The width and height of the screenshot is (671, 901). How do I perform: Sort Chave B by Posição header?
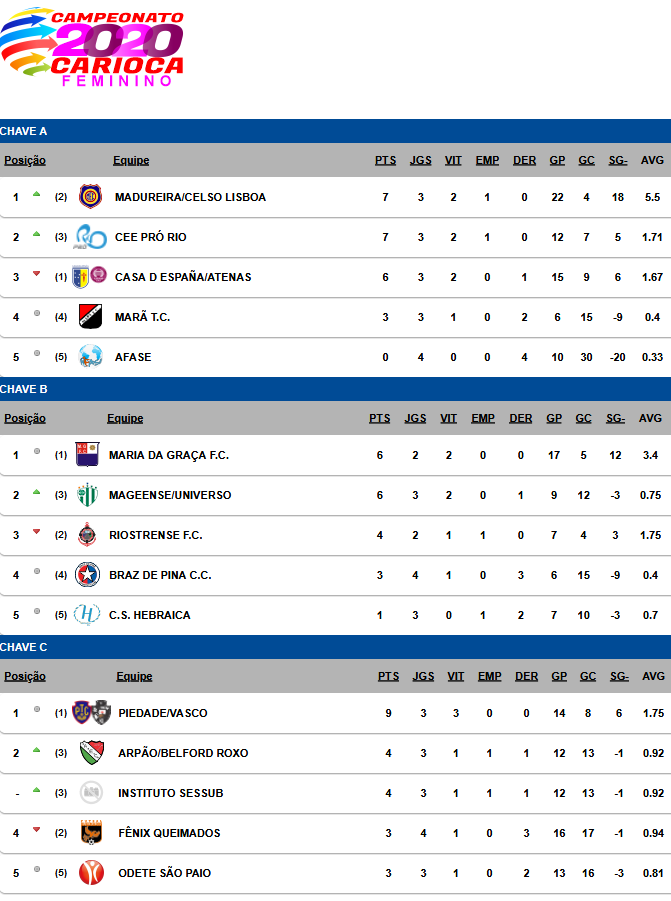25,418
